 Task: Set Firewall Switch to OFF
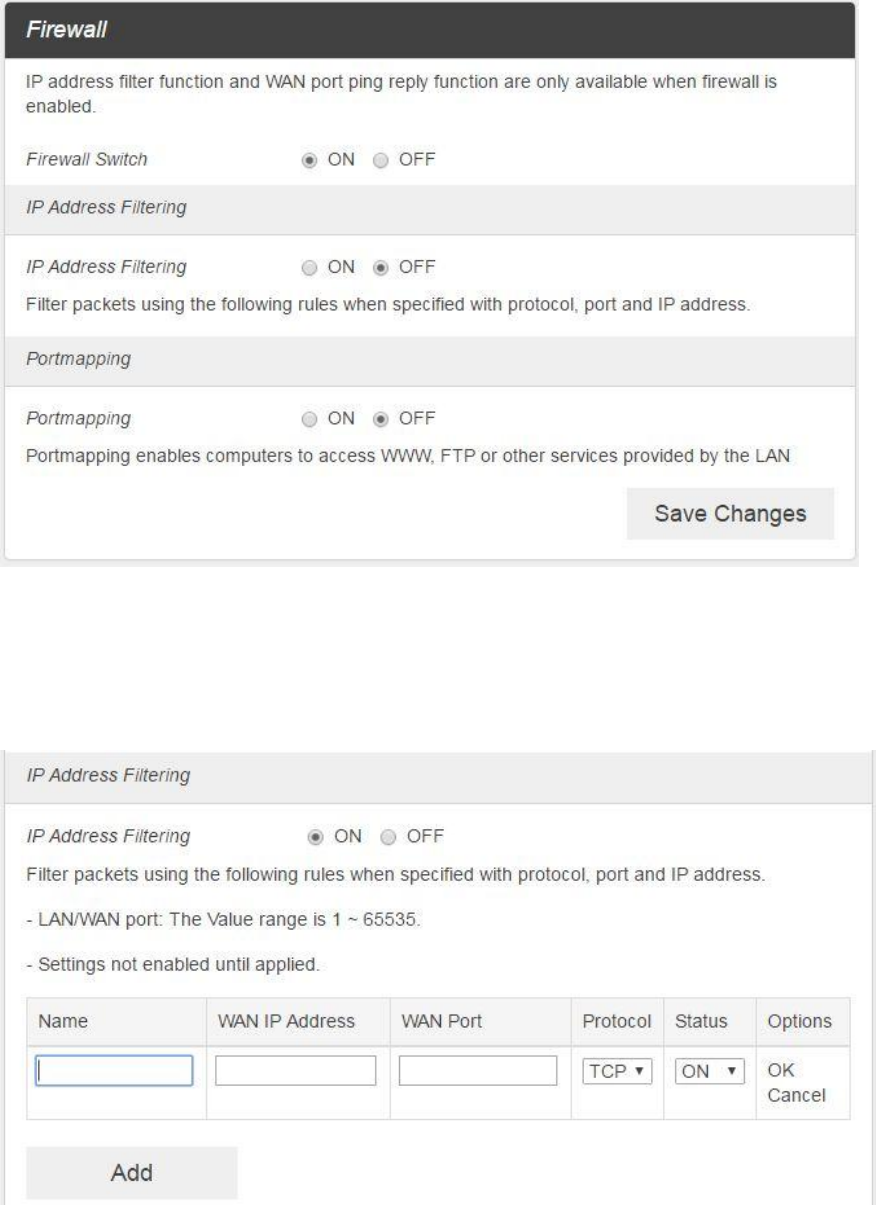pyautogui.click(x=380, y=159)
